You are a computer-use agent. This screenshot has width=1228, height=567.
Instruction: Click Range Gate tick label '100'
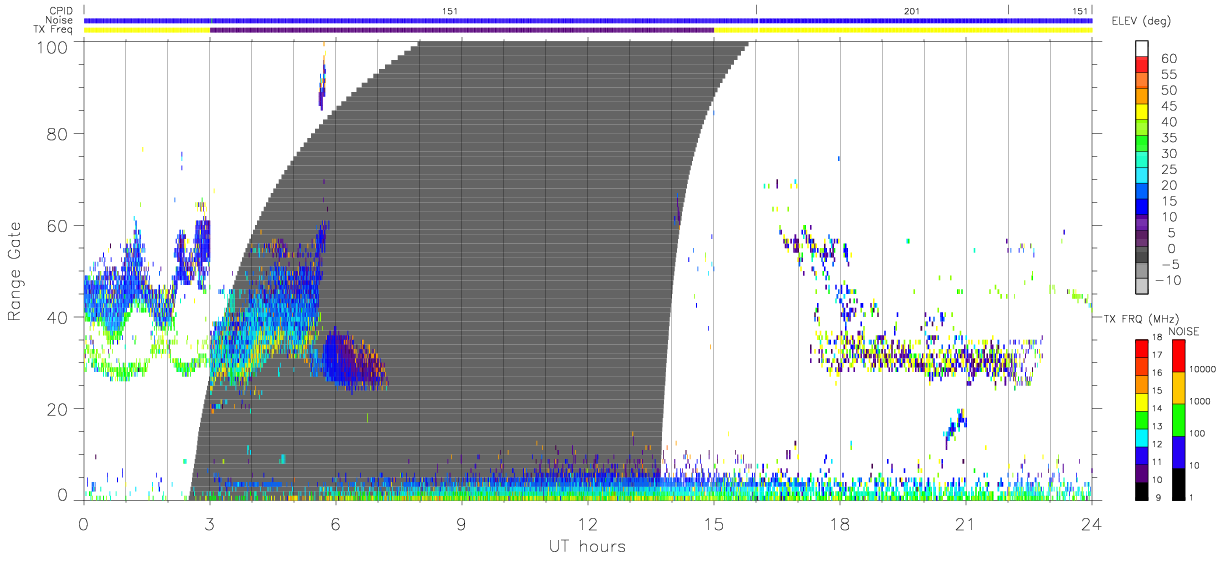click(x=54, y=46)
